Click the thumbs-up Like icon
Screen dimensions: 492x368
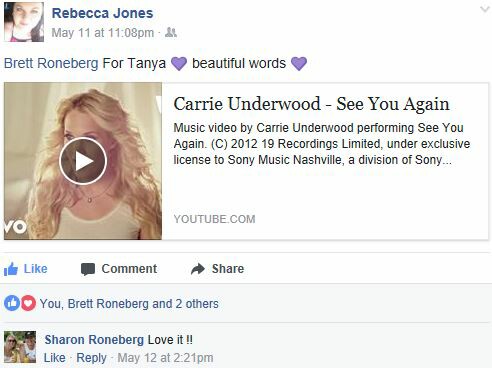click(x=11, y=269)
